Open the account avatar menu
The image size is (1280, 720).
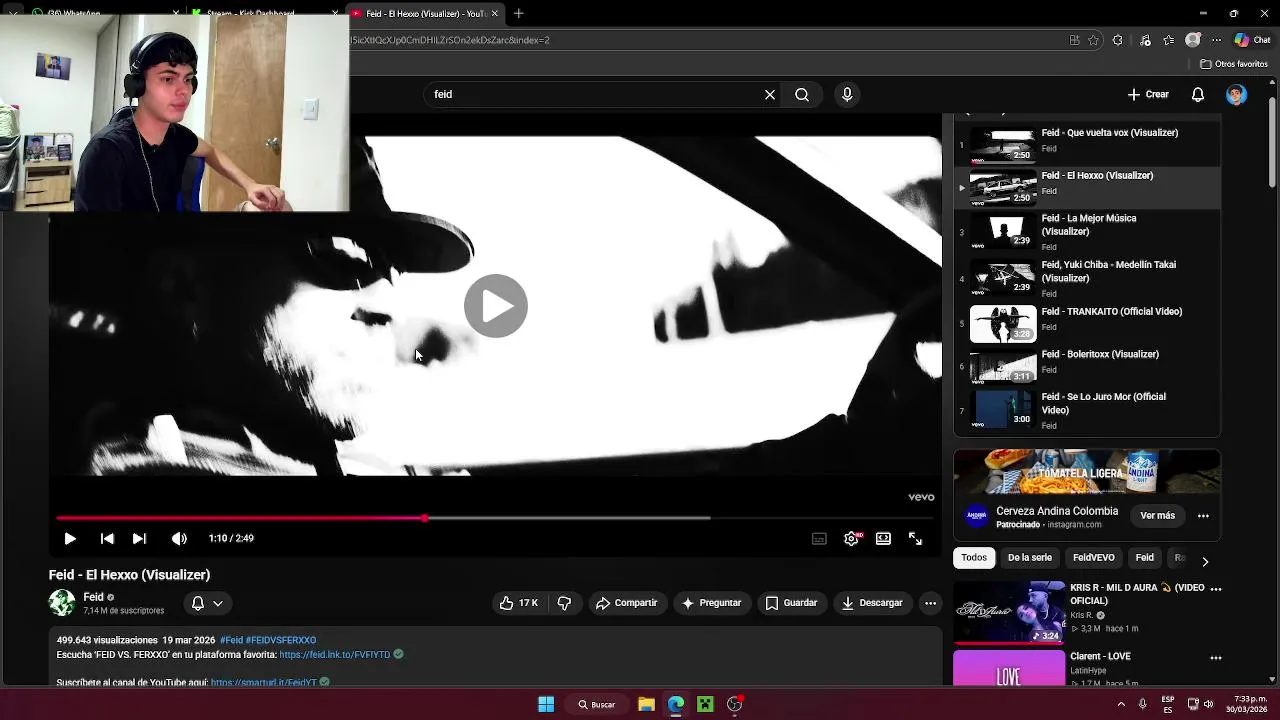[1237, 94]
